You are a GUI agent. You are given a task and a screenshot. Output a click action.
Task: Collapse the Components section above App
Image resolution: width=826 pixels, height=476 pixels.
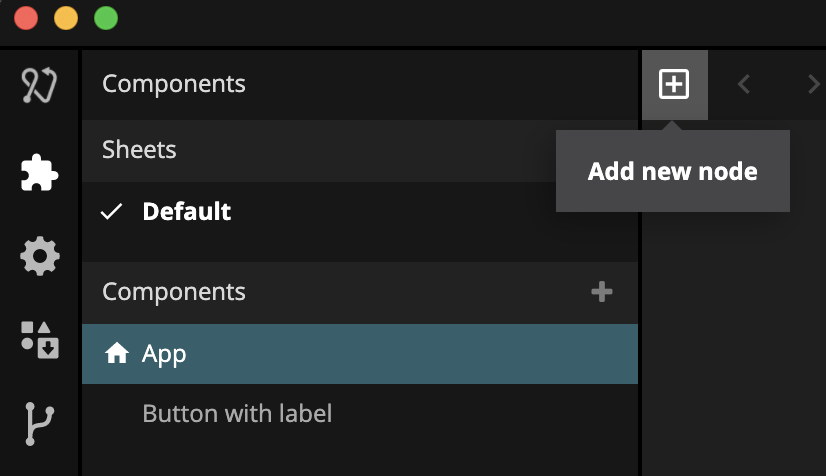[174, 292]
